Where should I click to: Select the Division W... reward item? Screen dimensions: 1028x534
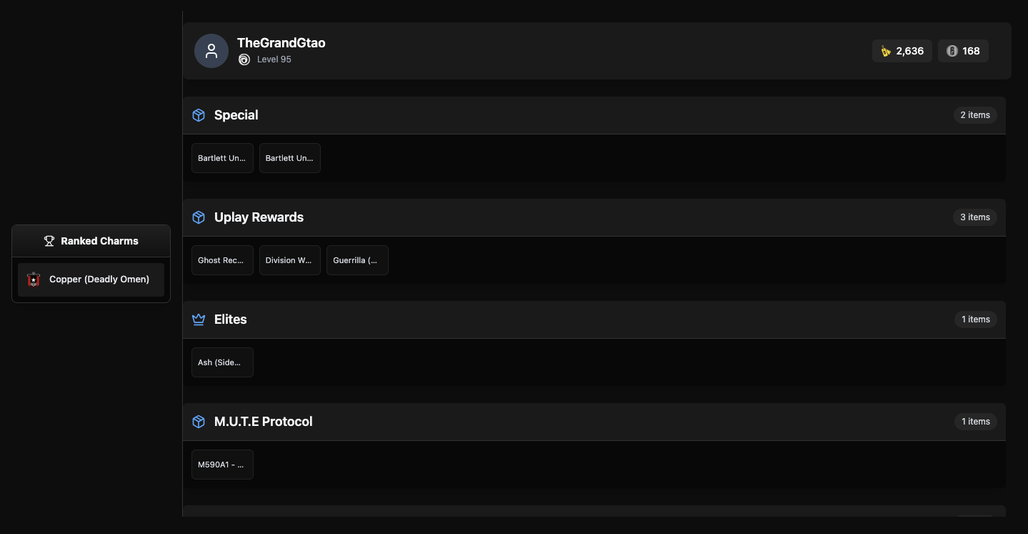pyautogui.click(x=290, y=260)
